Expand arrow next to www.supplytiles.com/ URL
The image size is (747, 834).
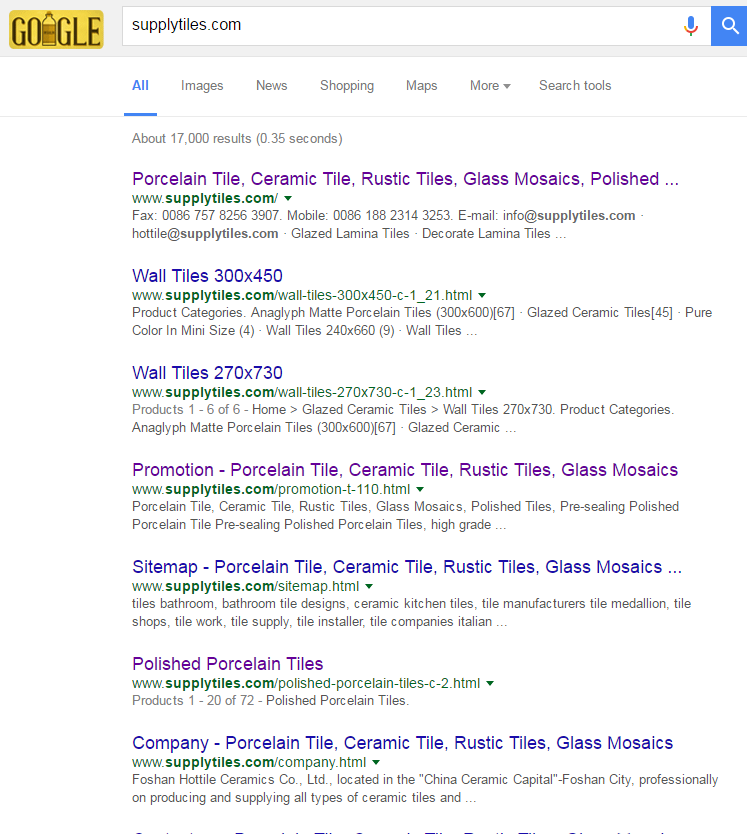click(288, 198)
